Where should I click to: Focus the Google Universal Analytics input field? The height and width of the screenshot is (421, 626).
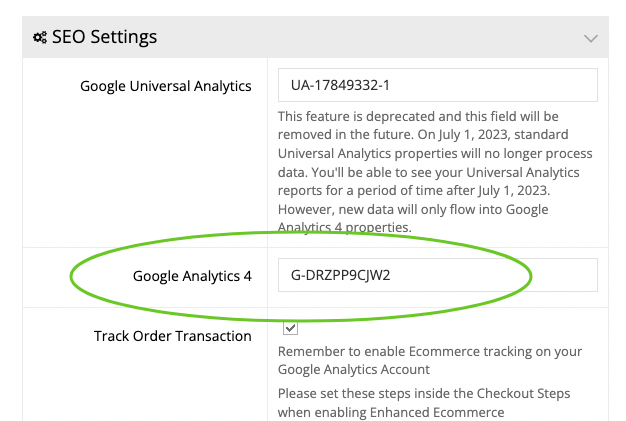point(437,85)
